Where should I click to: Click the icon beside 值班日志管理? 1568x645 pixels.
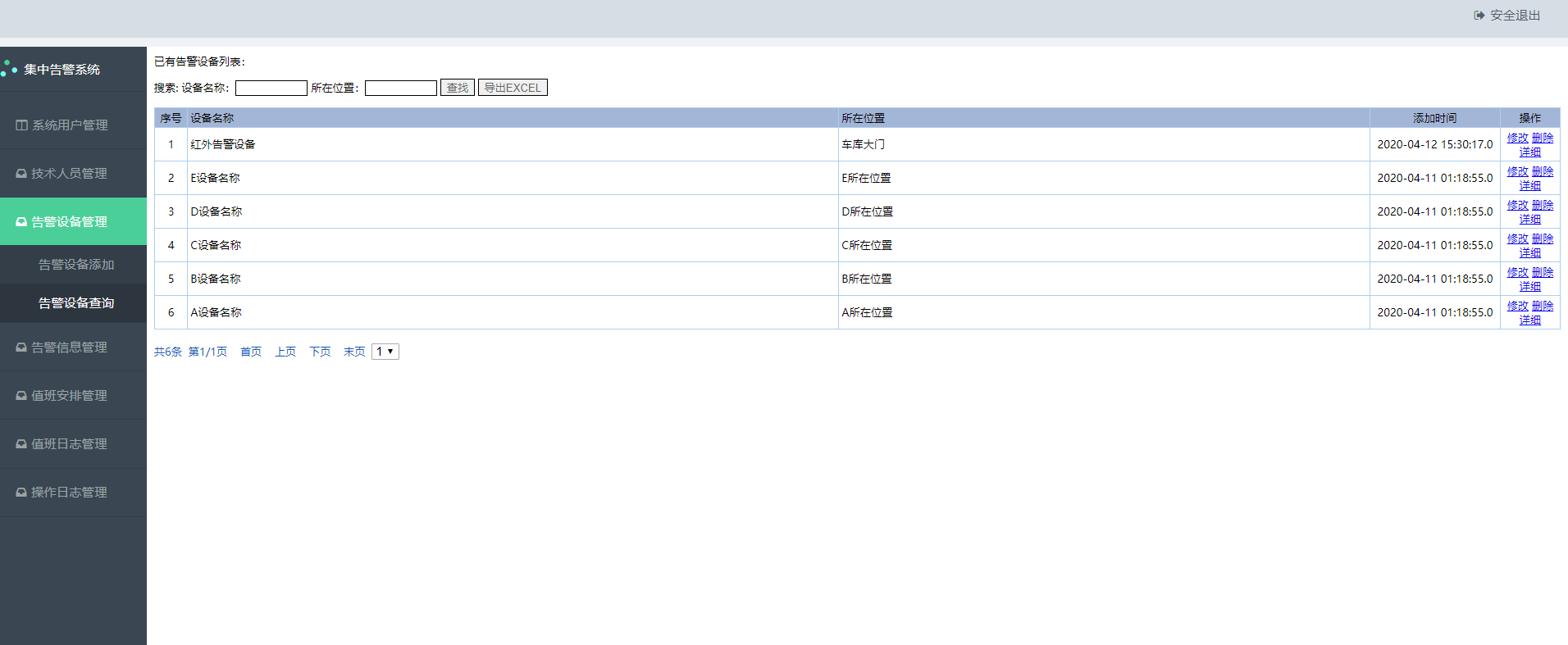point(21,444)
